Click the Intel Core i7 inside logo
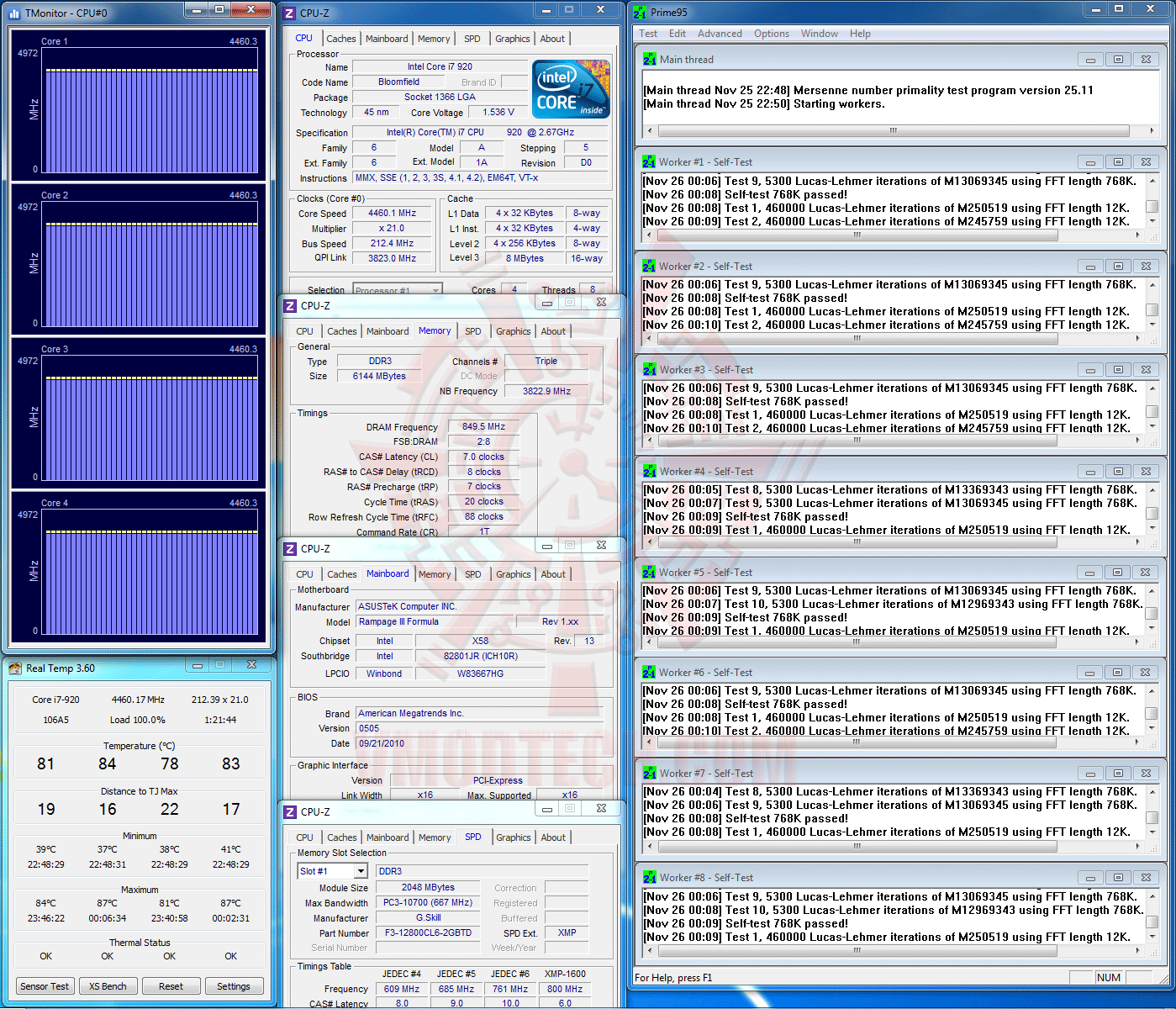This screenshot has width=1176, height=1009. [x=571, y=89]
